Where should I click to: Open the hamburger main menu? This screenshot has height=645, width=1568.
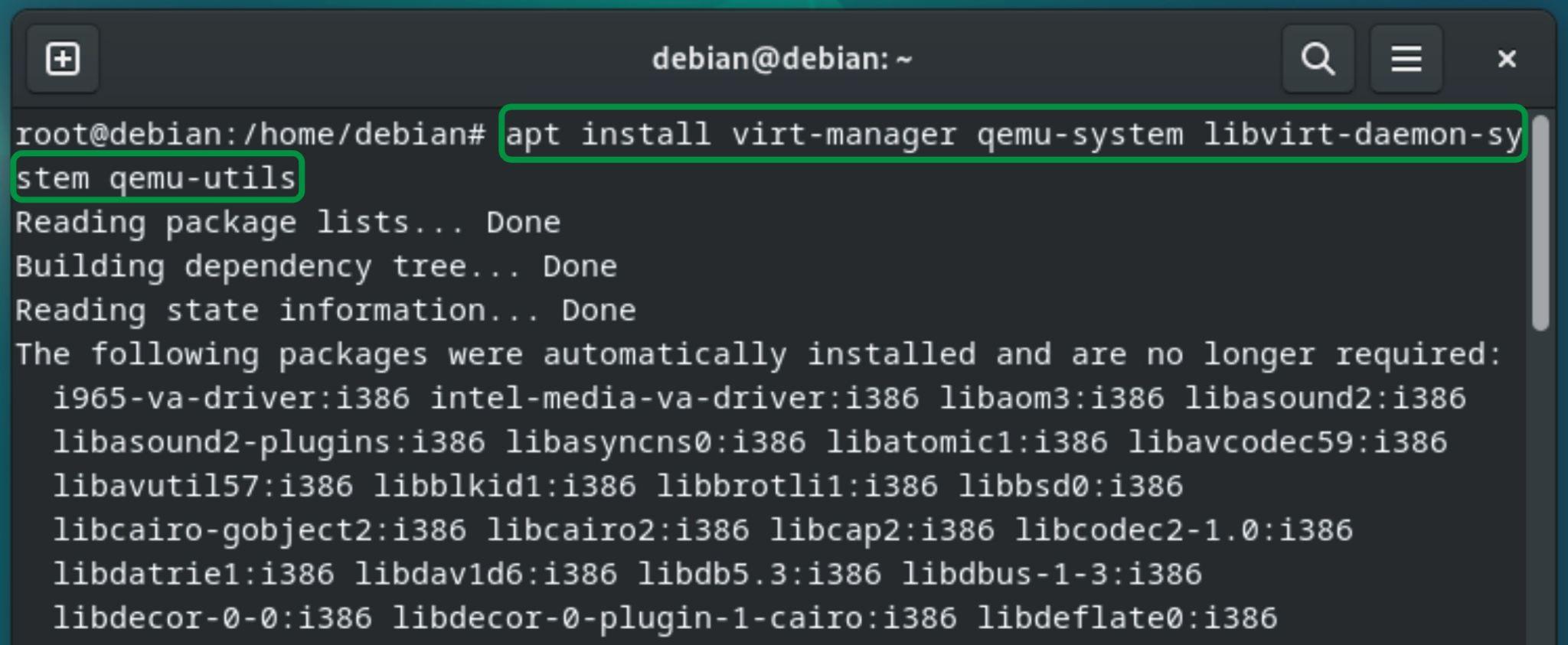tap(1406, 59)
